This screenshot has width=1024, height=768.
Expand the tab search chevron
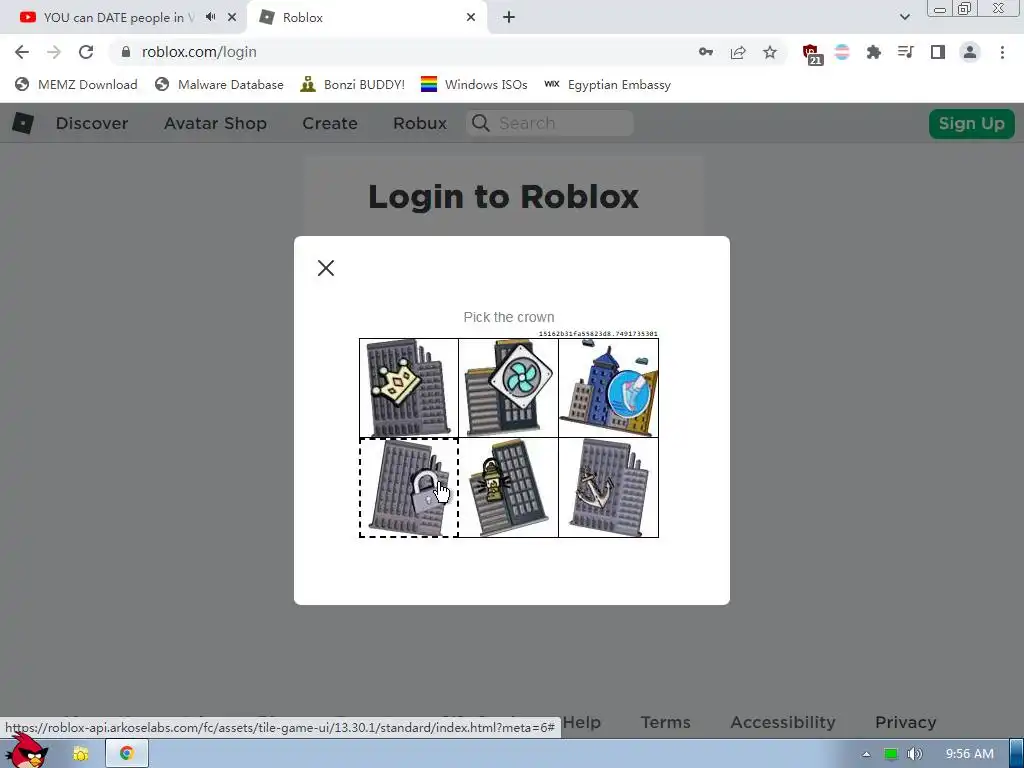pos(904,18)
